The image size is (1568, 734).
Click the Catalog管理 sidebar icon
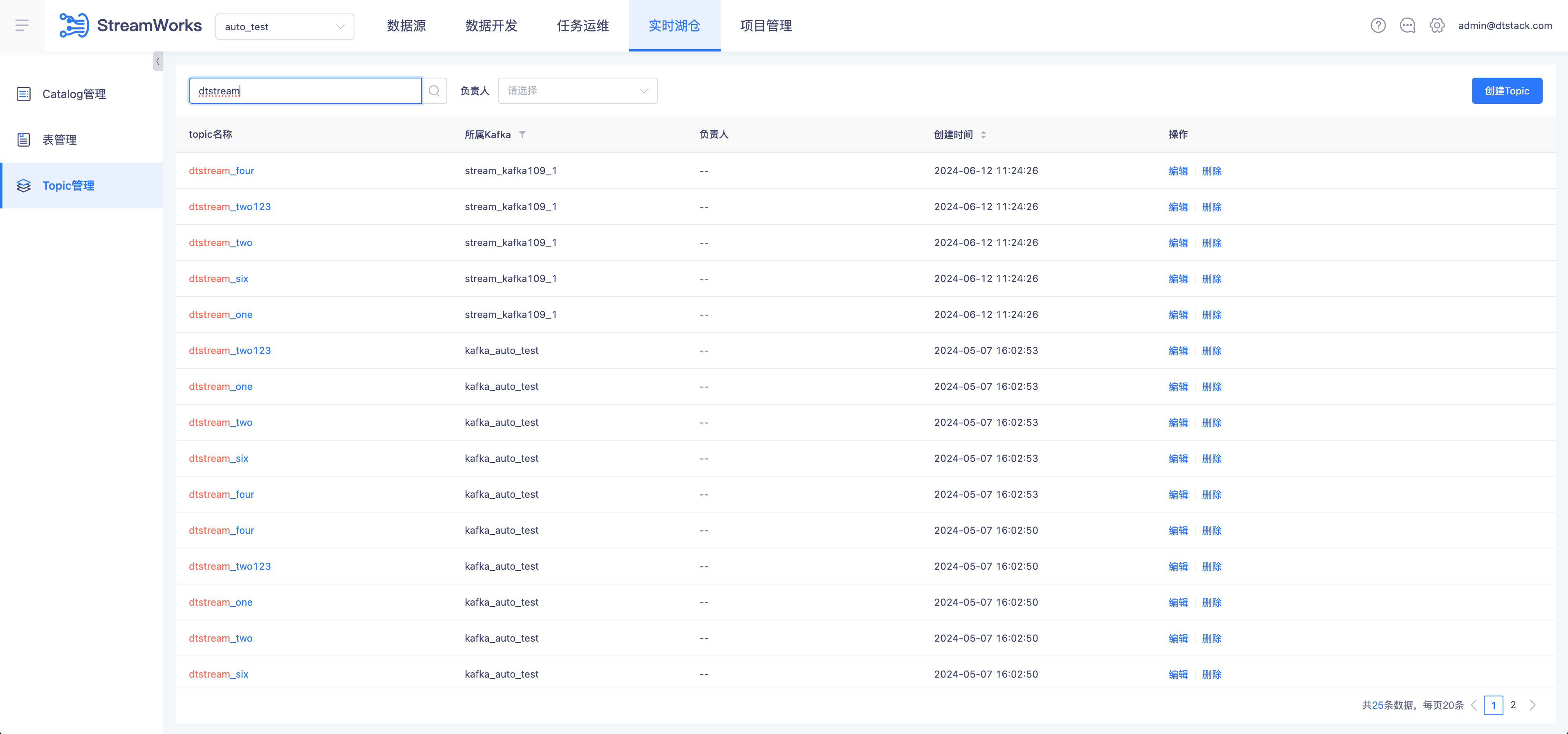tap(24, 94)
